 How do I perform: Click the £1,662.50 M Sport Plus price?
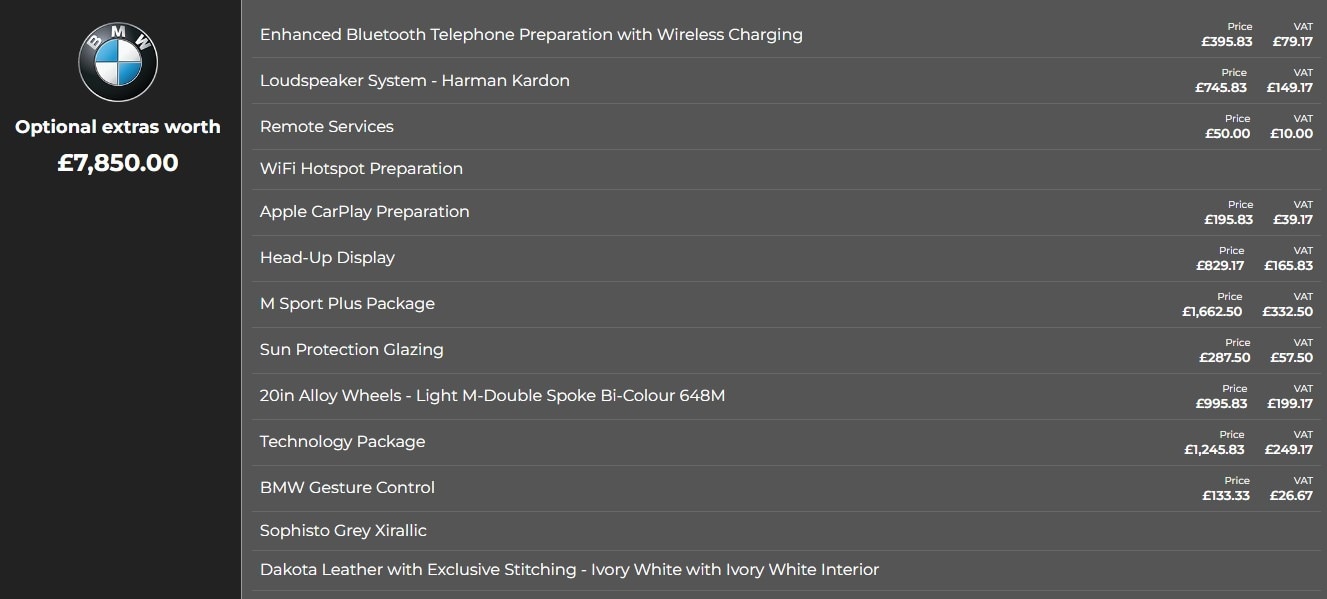click(1212, 312)
